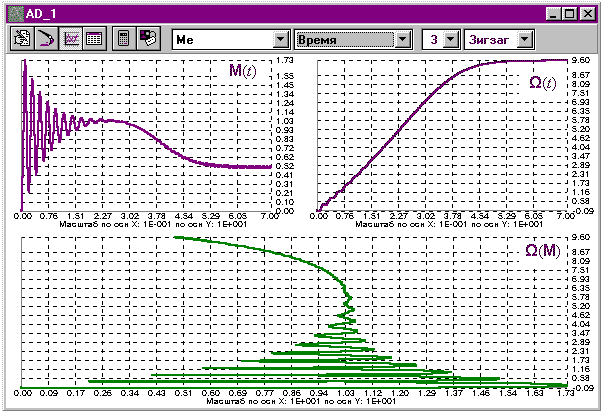601x411 pixels.
Task: Expand the Me variable dropdown
Action: click(x=280, y=39)
